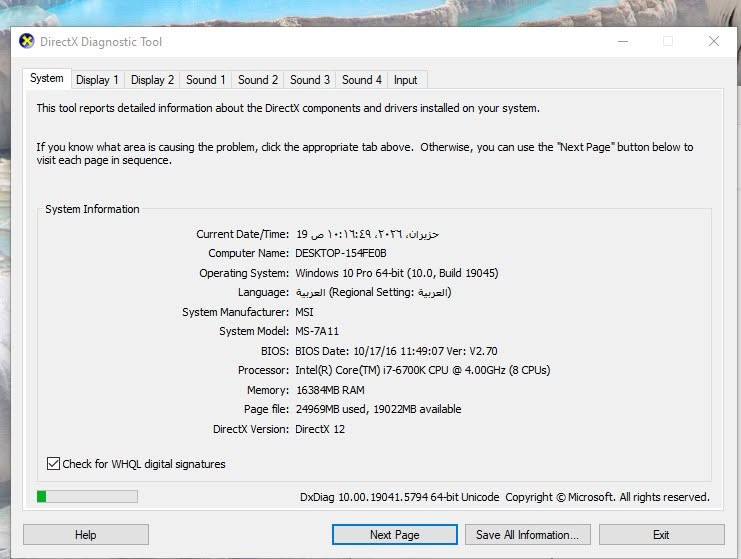Click the Next Page button

point(395,534)
